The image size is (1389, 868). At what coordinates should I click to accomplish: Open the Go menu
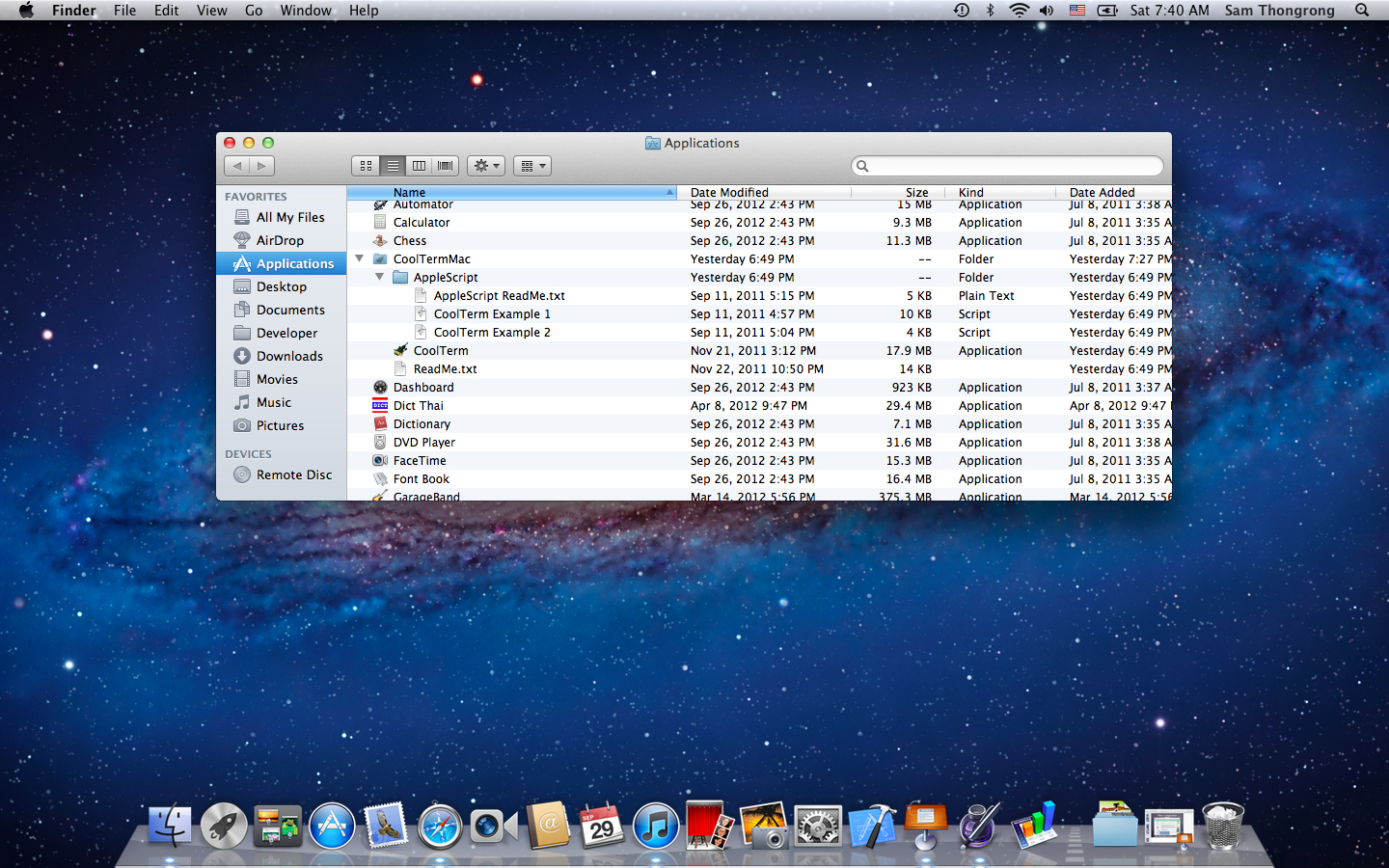click(x=254, y=10)
